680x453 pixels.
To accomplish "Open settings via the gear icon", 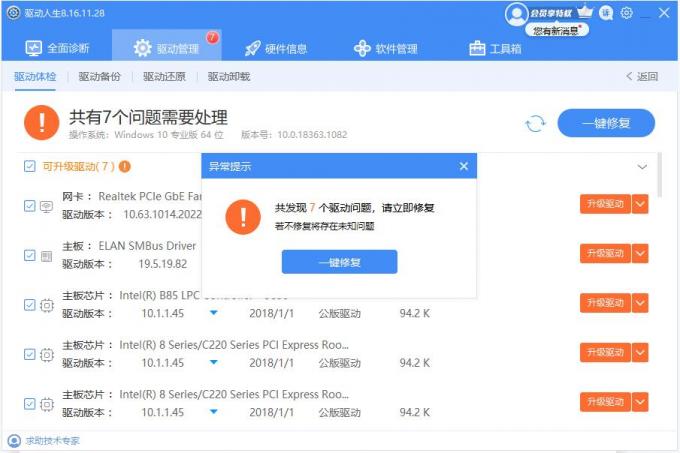I will 626,13.
